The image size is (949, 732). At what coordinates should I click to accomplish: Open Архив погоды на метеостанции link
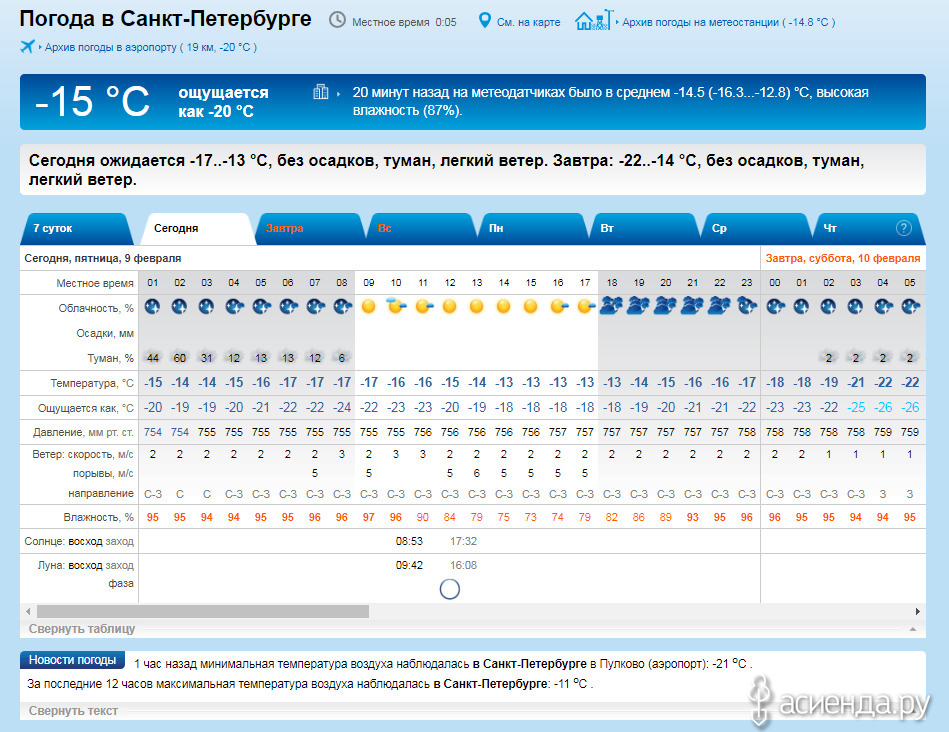coord(729,22)
